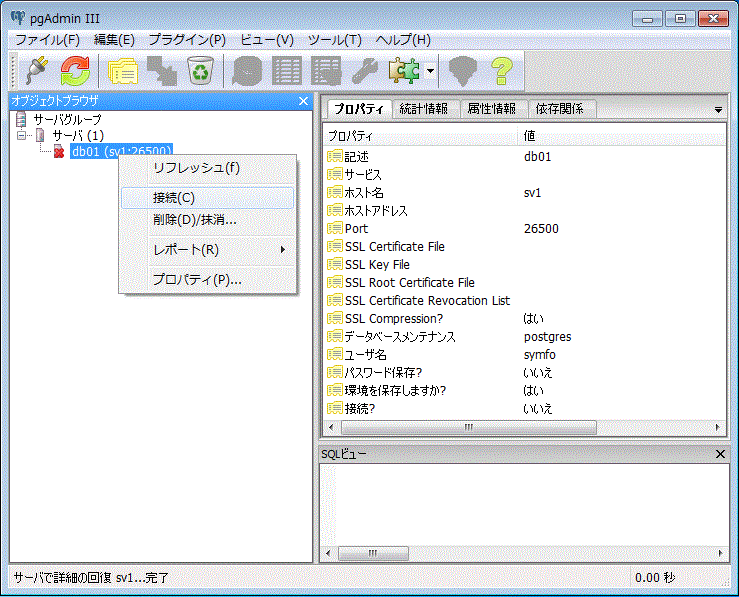
Task: Open the ヘルプ(H) menu
Action: pyautogui.click(x=403, y=40)
